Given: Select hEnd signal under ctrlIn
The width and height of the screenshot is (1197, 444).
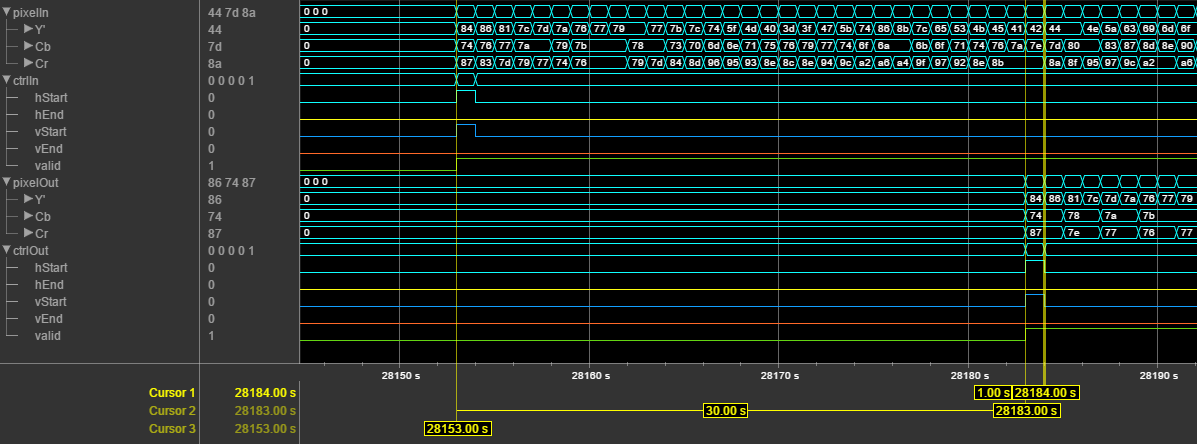Looking at the screenshot, I should click(48, 114).
